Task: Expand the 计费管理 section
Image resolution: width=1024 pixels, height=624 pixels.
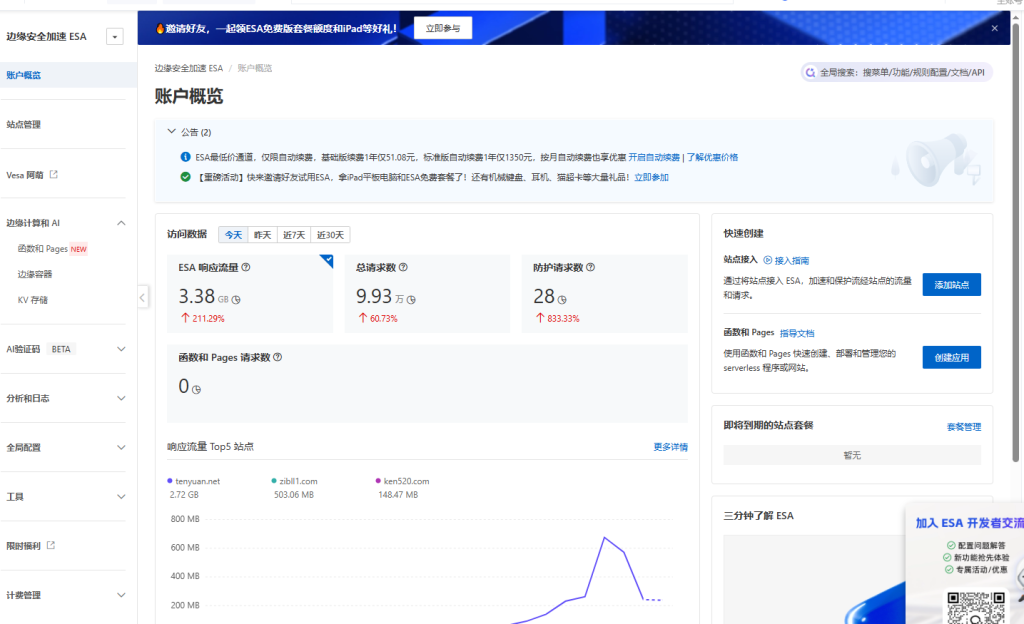Action: pos(121,595)
